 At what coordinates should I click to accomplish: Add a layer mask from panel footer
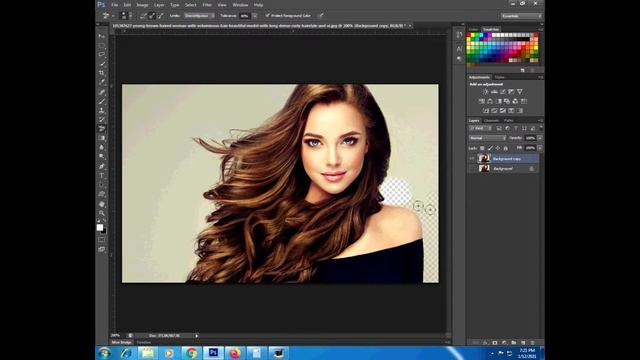[x=495, y=342]
